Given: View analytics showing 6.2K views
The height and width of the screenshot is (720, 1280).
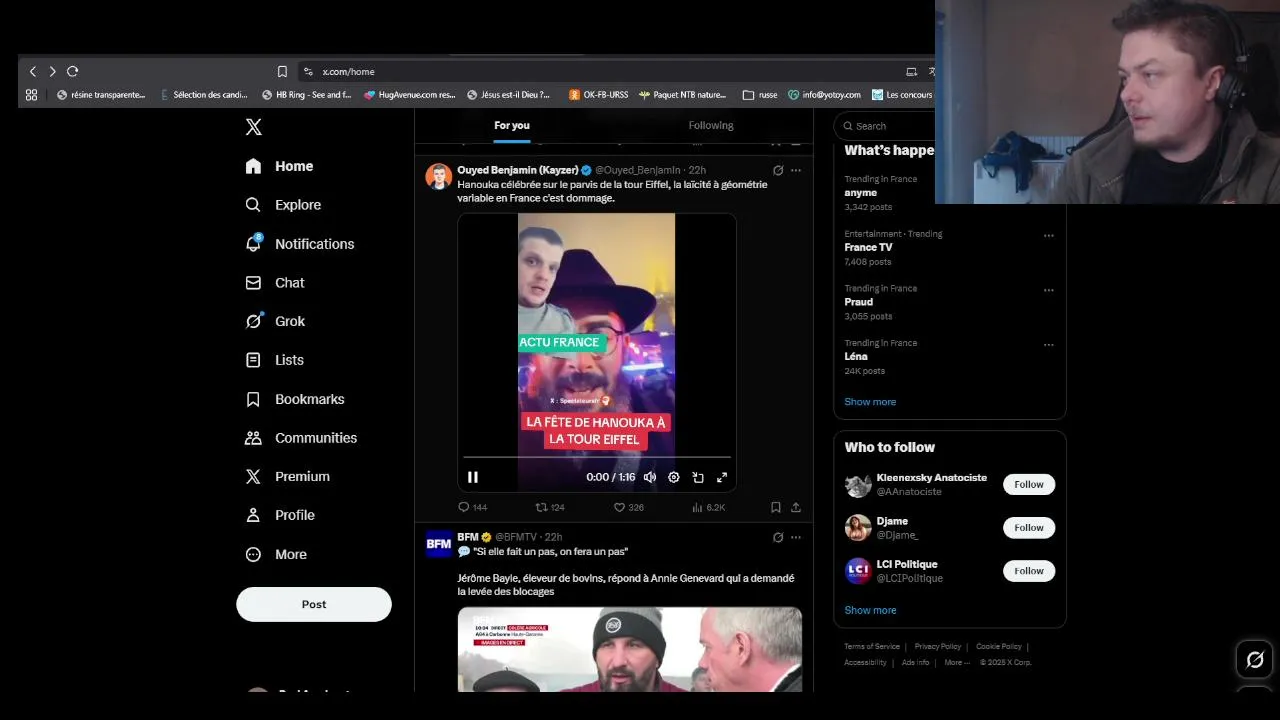Looking at the screenshot, I should click(x=708, y=507).
